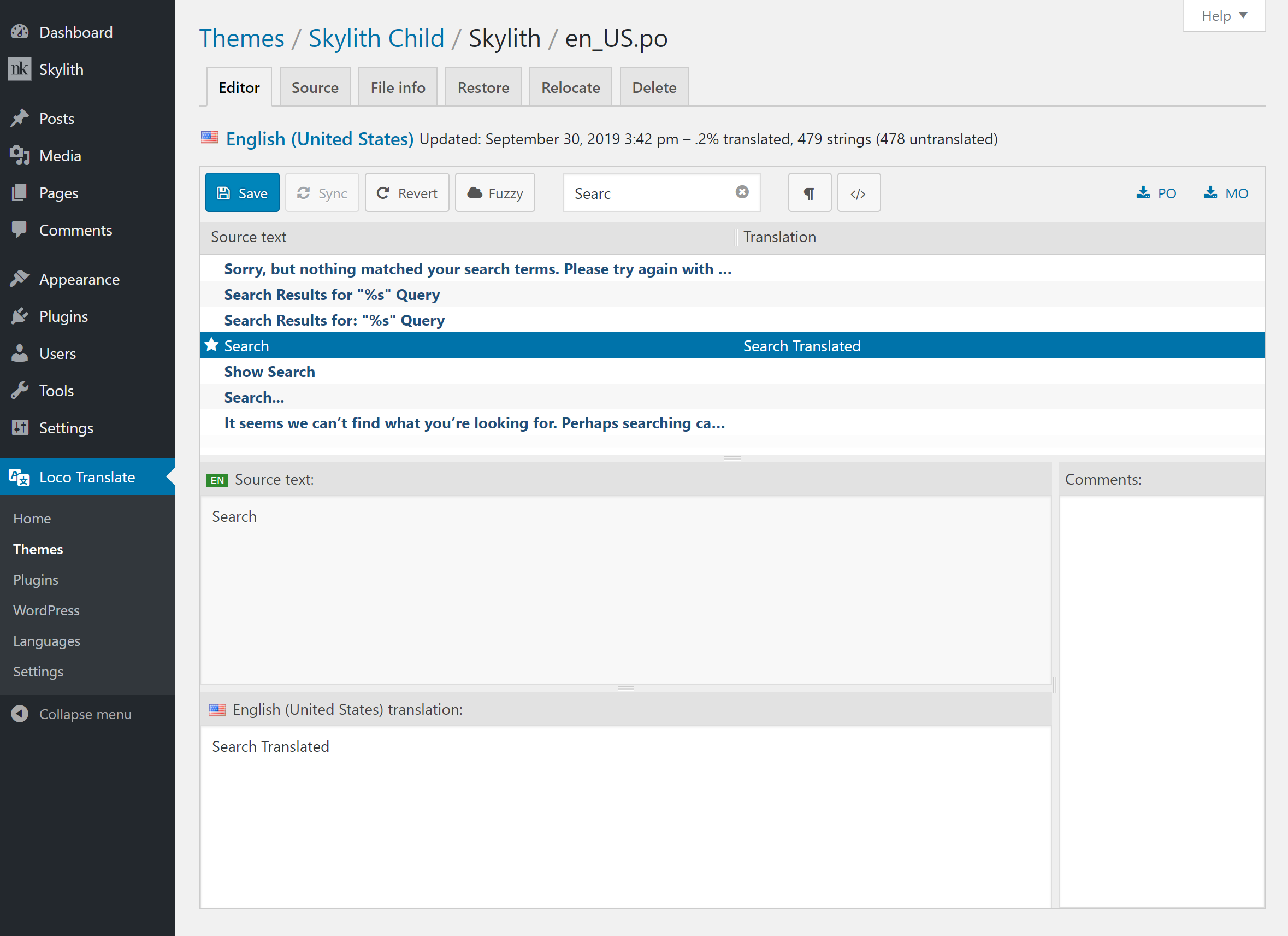Click the Translation column header

[1001, 237]
